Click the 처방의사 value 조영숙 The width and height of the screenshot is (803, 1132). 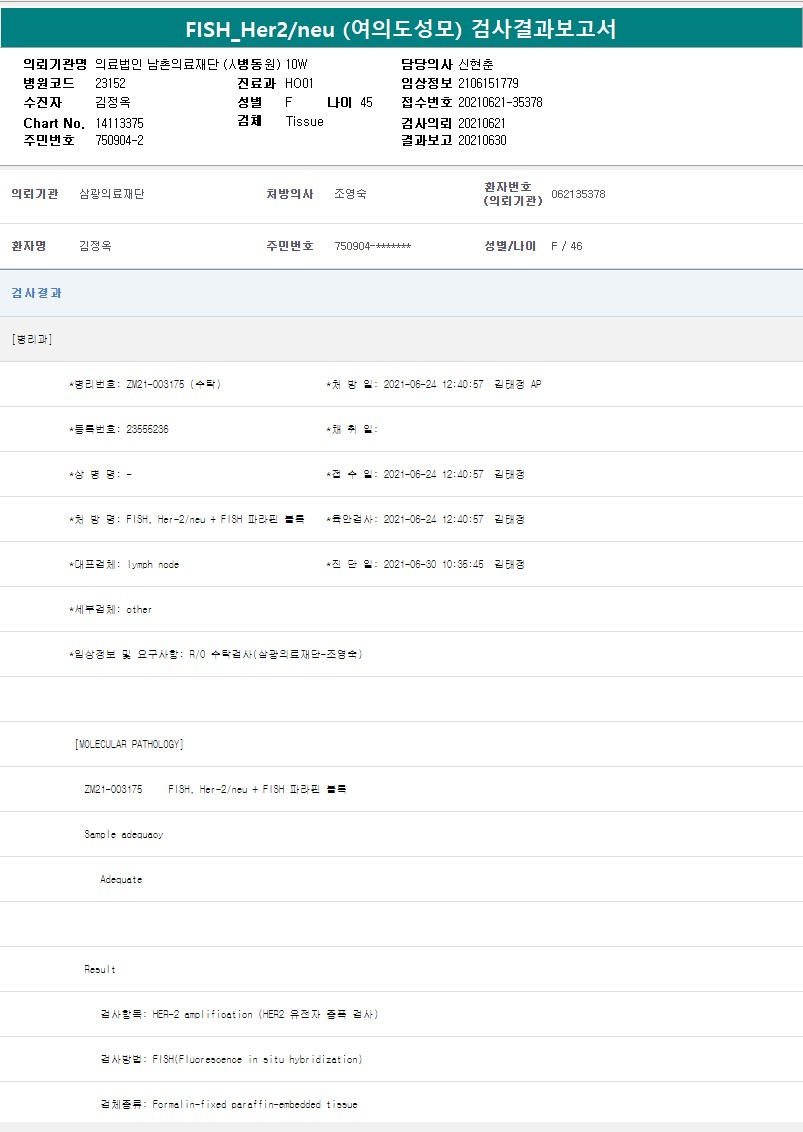tap(350, 194)
